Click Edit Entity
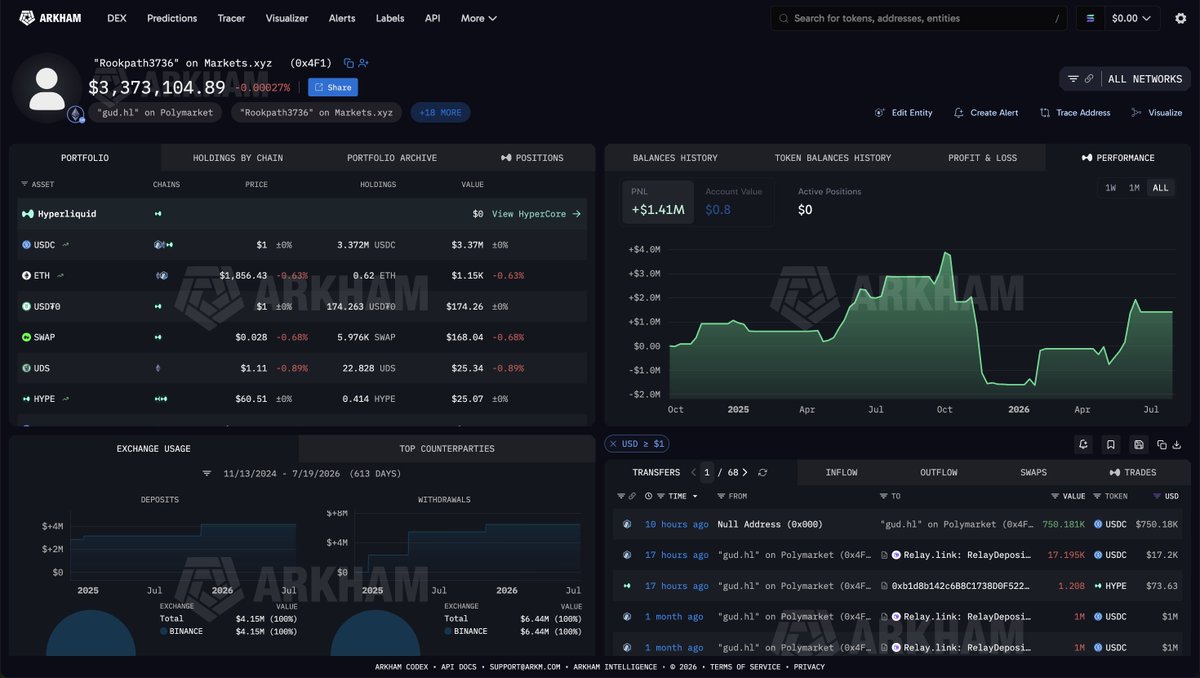 click(x=904, y=113)
